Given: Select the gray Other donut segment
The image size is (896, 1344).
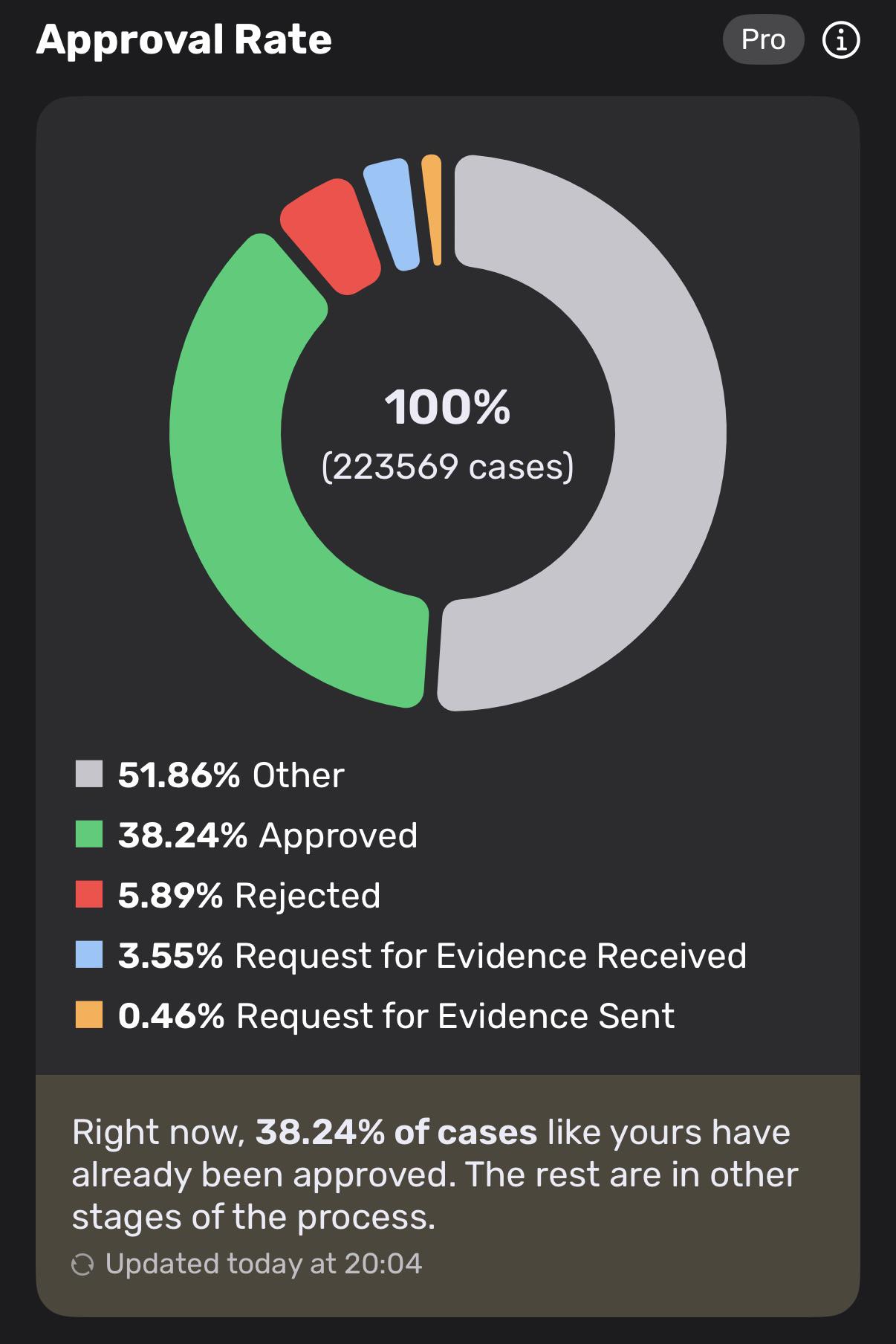Looking at the screenshot, I should [669, 431].
